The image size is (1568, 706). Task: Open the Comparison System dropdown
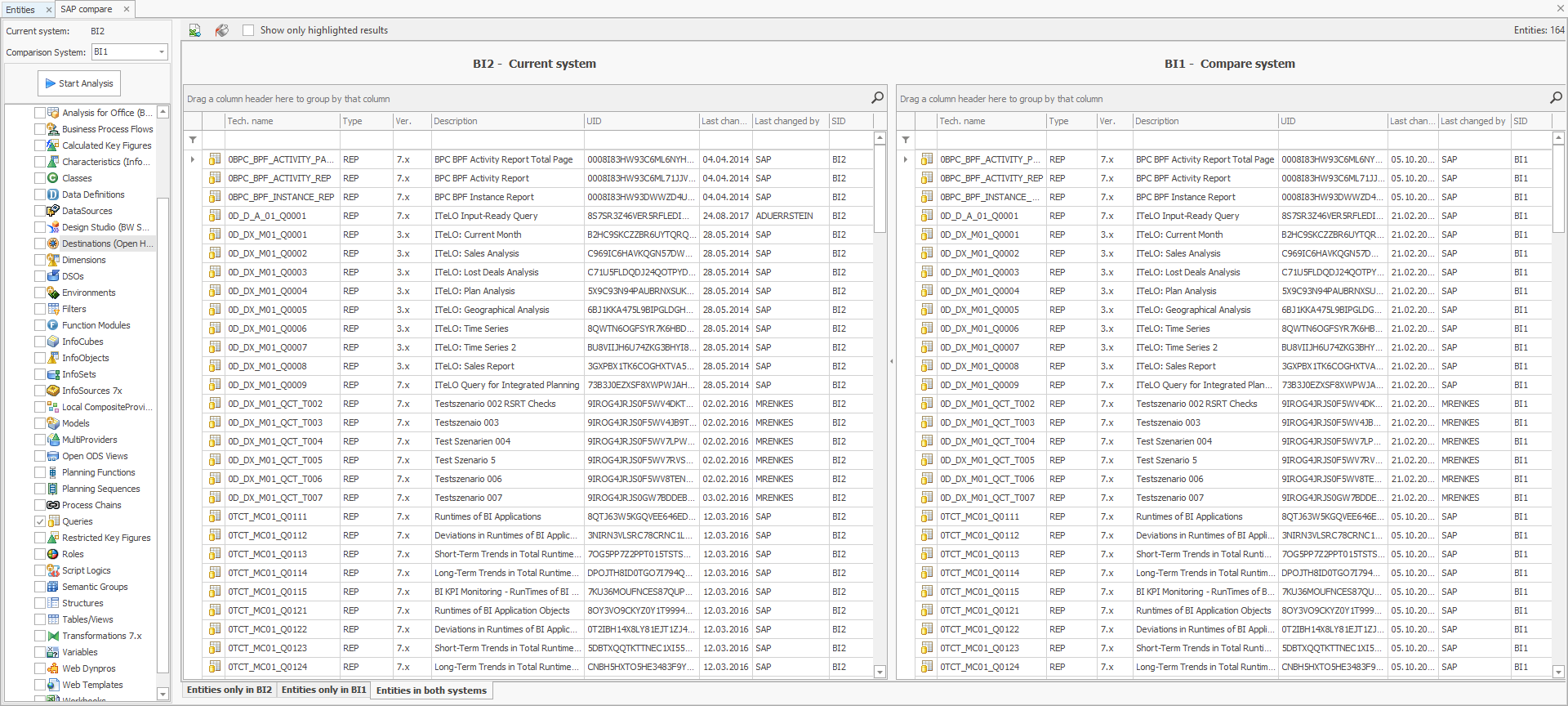tap(161, 52)
